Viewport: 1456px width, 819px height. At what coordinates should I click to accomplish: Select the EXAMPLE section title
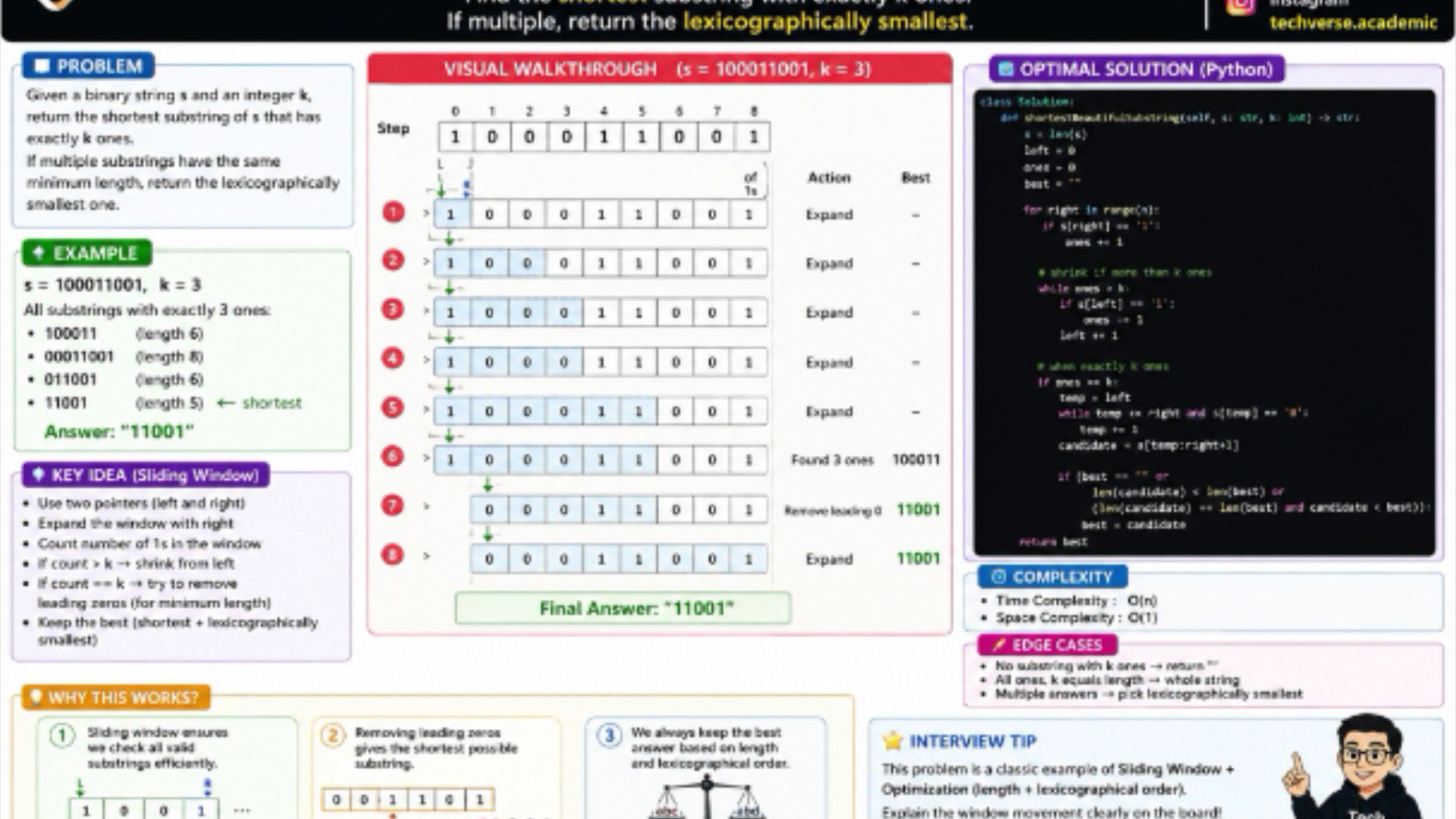tap(96, 253)
